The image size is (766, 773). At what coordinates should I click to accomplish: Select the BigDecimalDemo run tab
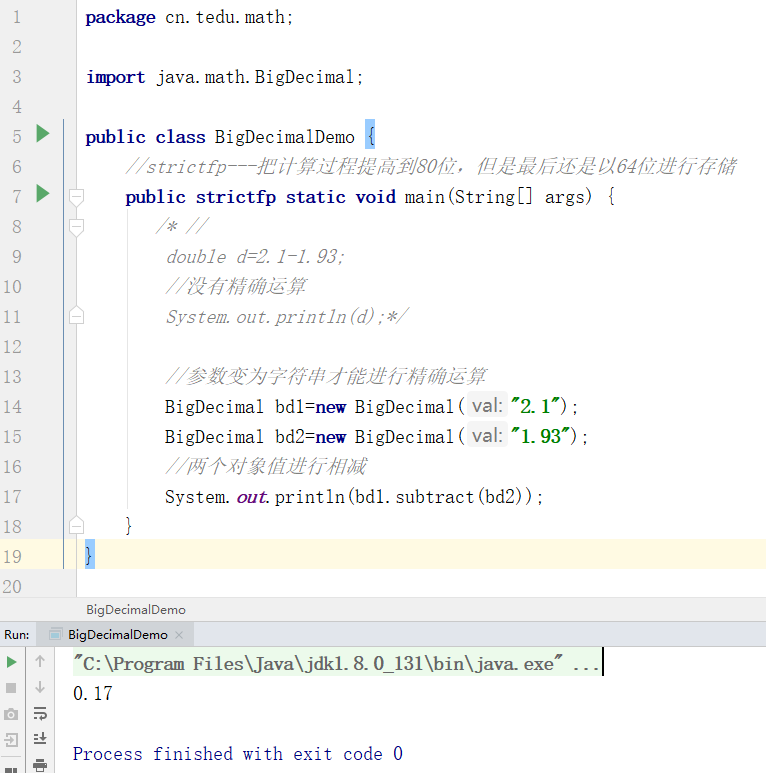click(x=117, y=634)
